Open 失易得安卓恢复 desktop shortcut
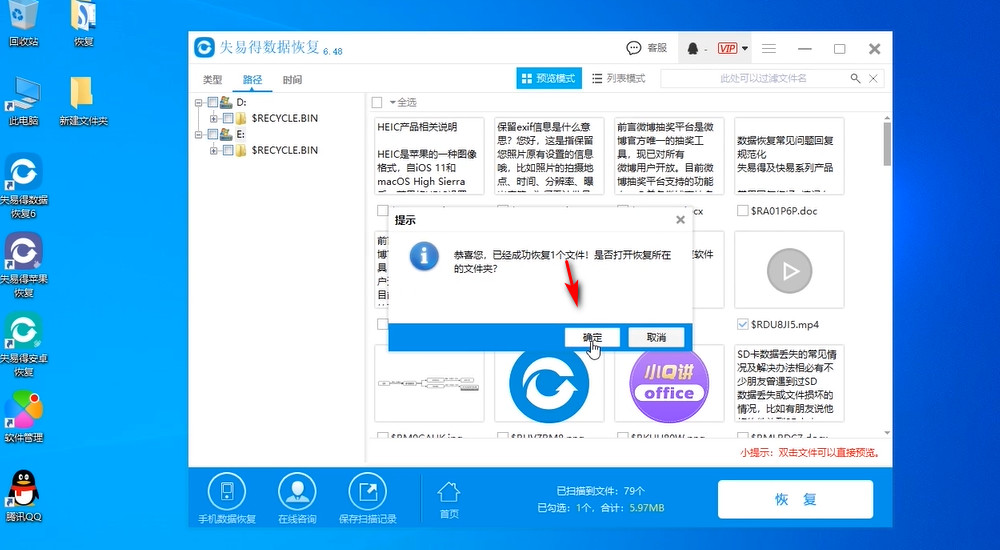 point(24,345)
